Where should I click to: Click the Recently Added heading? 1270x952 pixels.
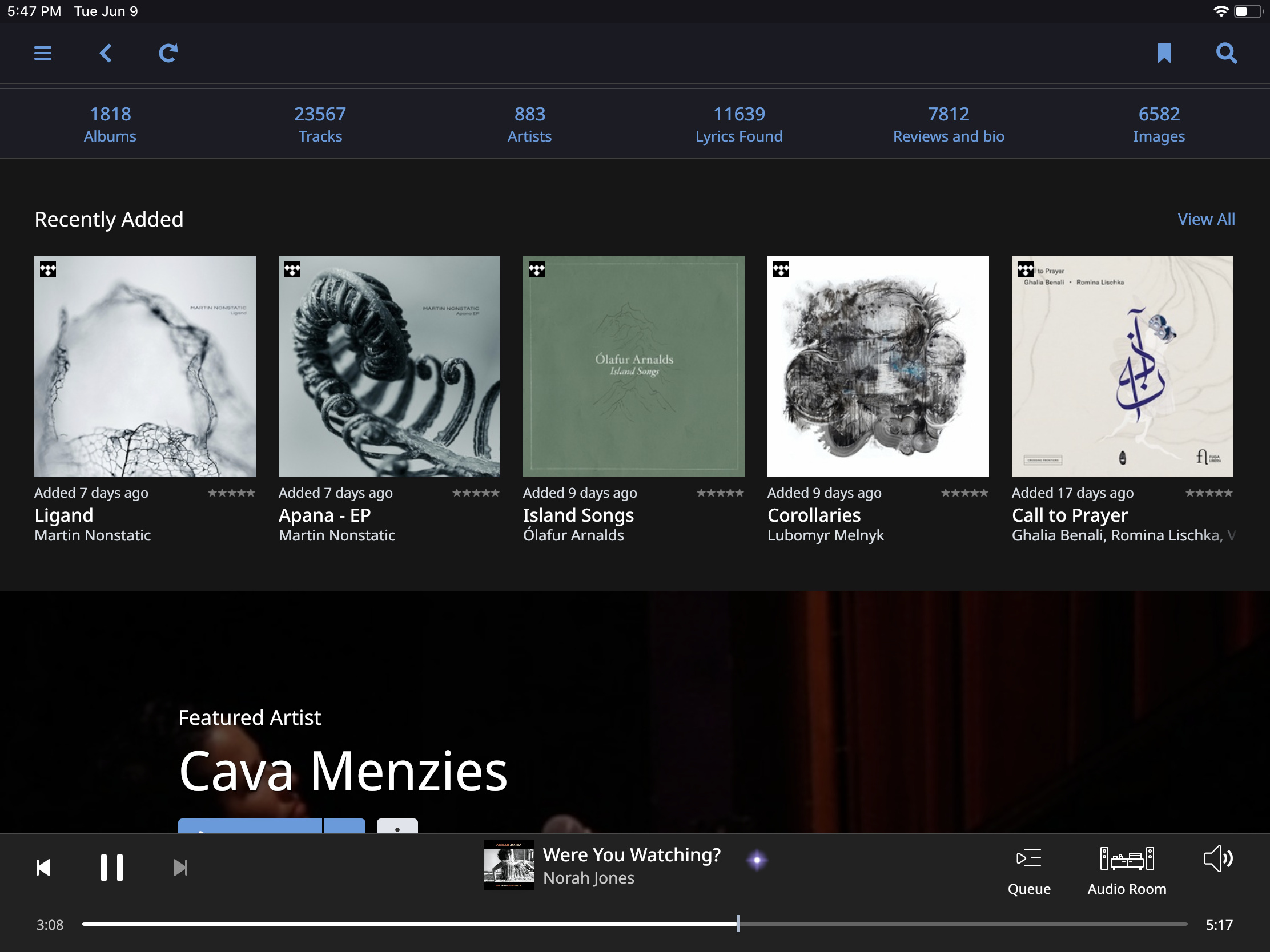pyautogui.click(x=109, y=219)
